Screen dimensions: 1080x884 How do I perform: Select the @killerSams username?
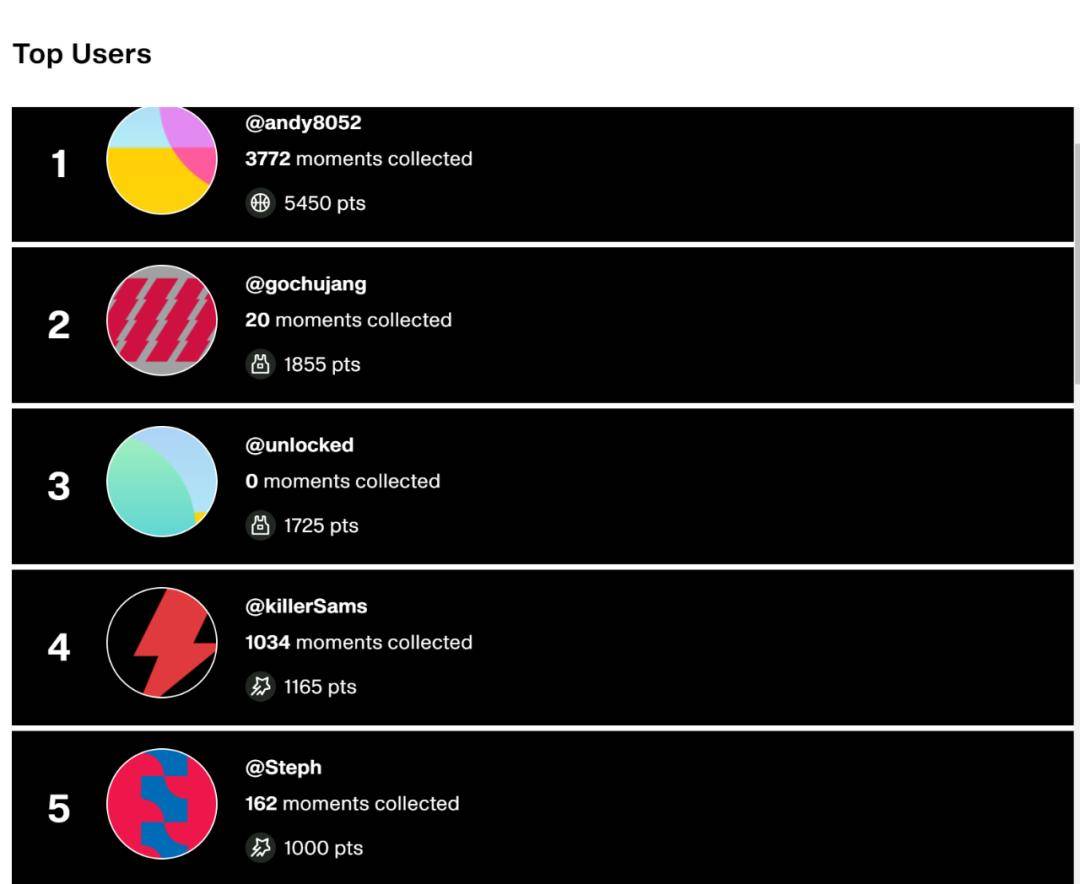point(306,606)
